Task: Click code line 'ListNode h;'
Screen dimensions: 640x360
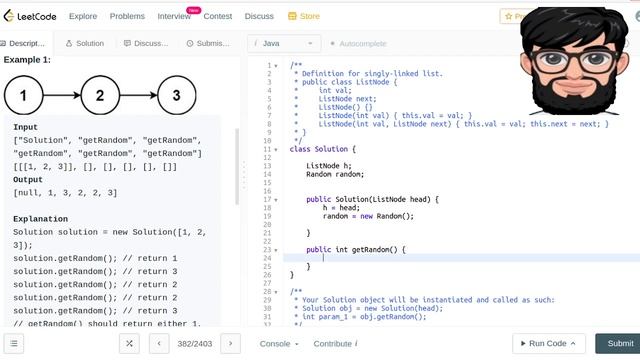Action: pos(329,166)
